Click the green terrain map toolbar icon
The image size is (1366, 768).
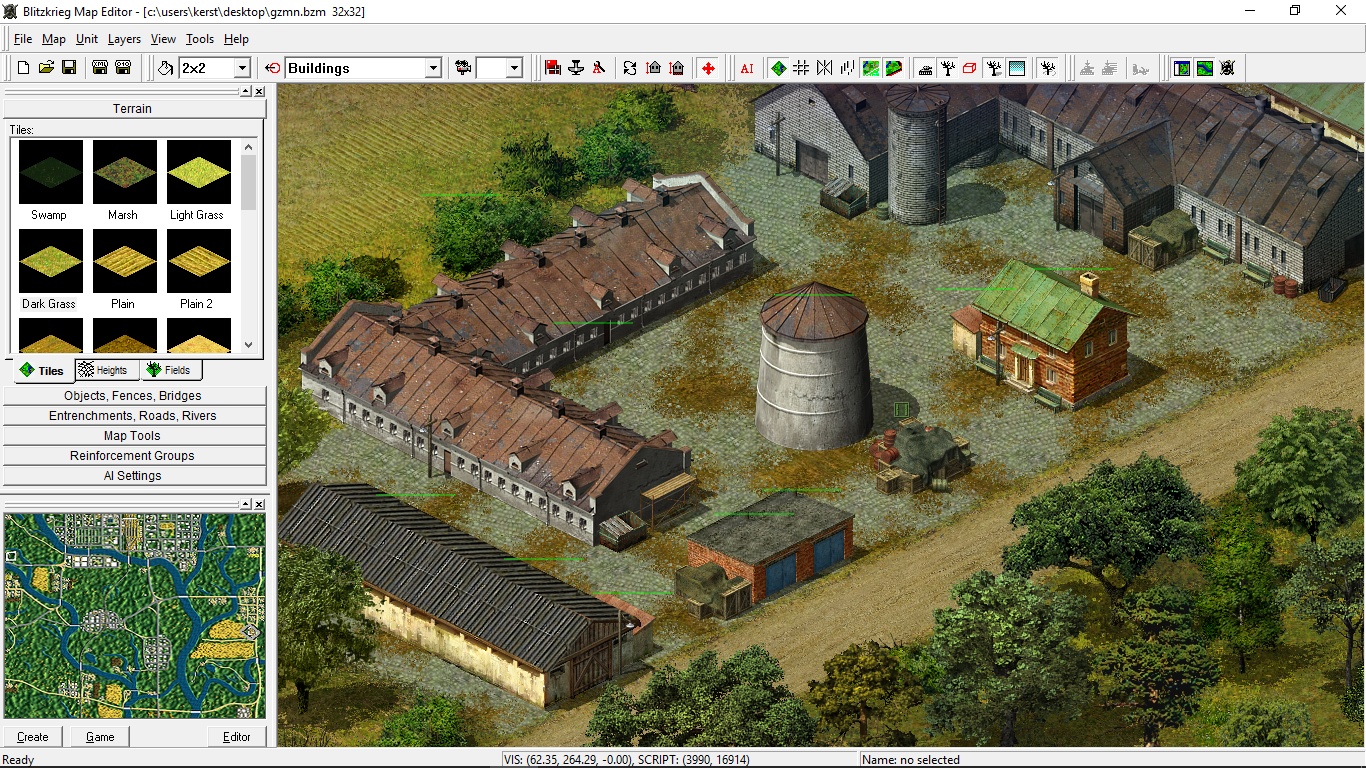click(x=870, y=68)
